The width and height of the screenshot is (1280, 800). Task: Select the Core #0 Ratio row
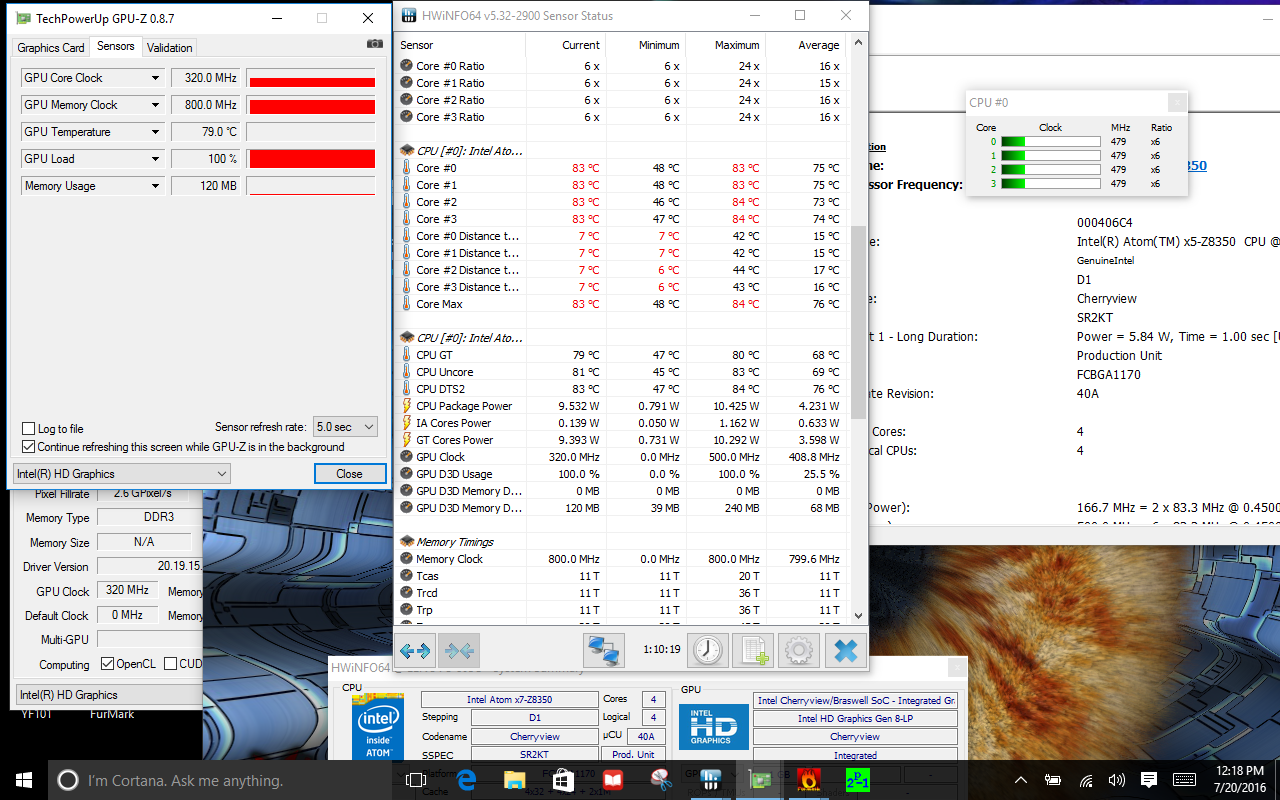(622, 66)
